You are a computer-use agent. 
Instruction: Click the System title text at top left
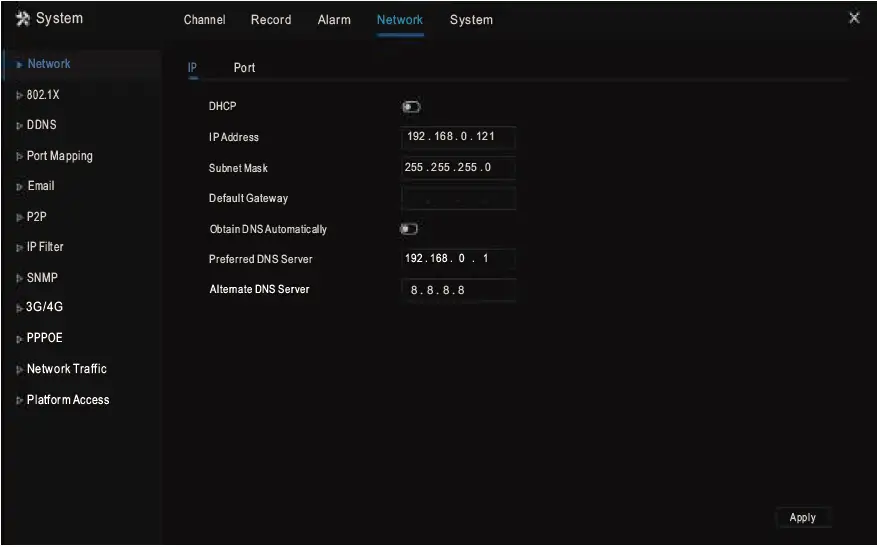point(59,18)
